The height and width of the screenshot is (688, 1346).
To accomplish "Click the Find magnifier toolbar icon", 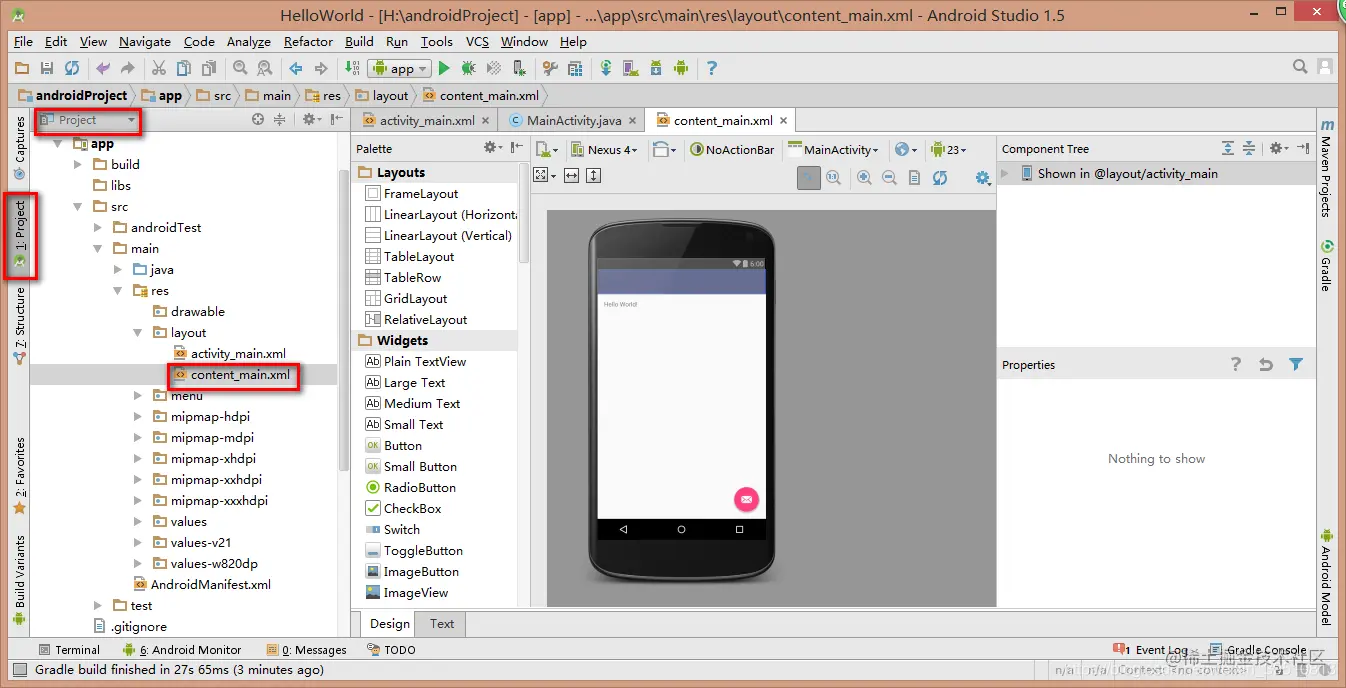I will coord(240,69).
